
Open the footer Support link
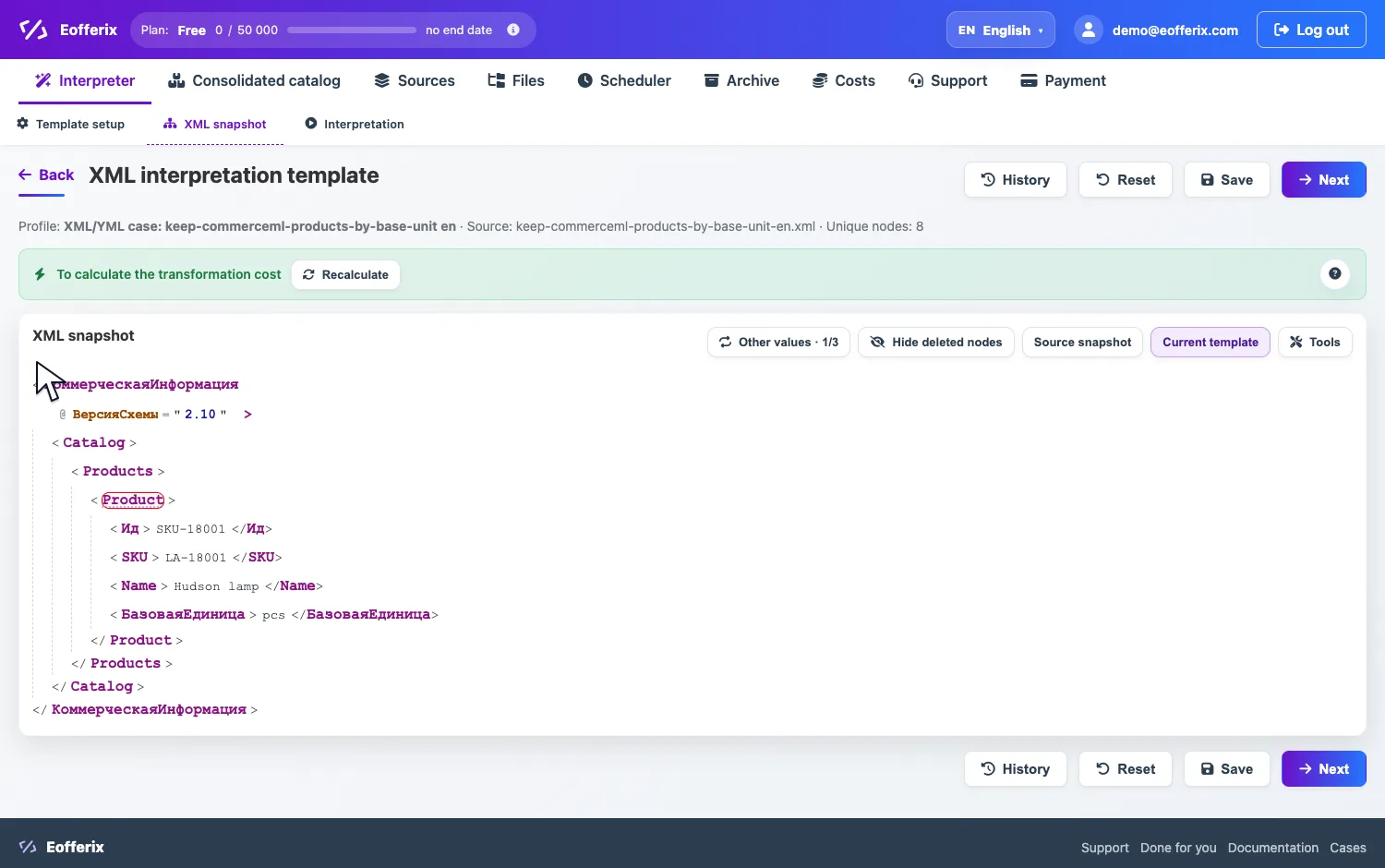[1104, 848]
